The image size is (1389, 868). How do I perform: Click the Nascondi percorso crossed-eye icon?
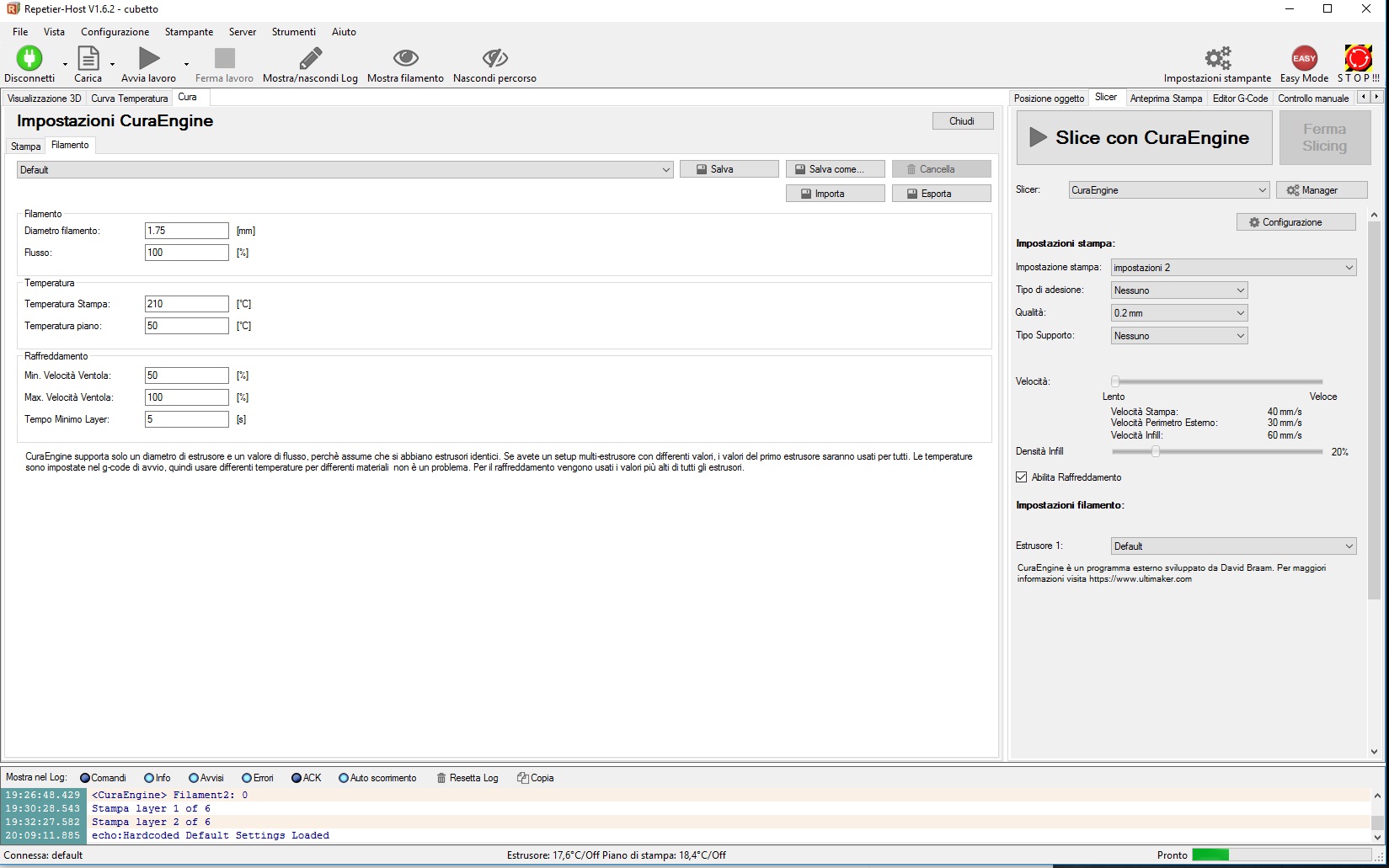tap(494, 58)
